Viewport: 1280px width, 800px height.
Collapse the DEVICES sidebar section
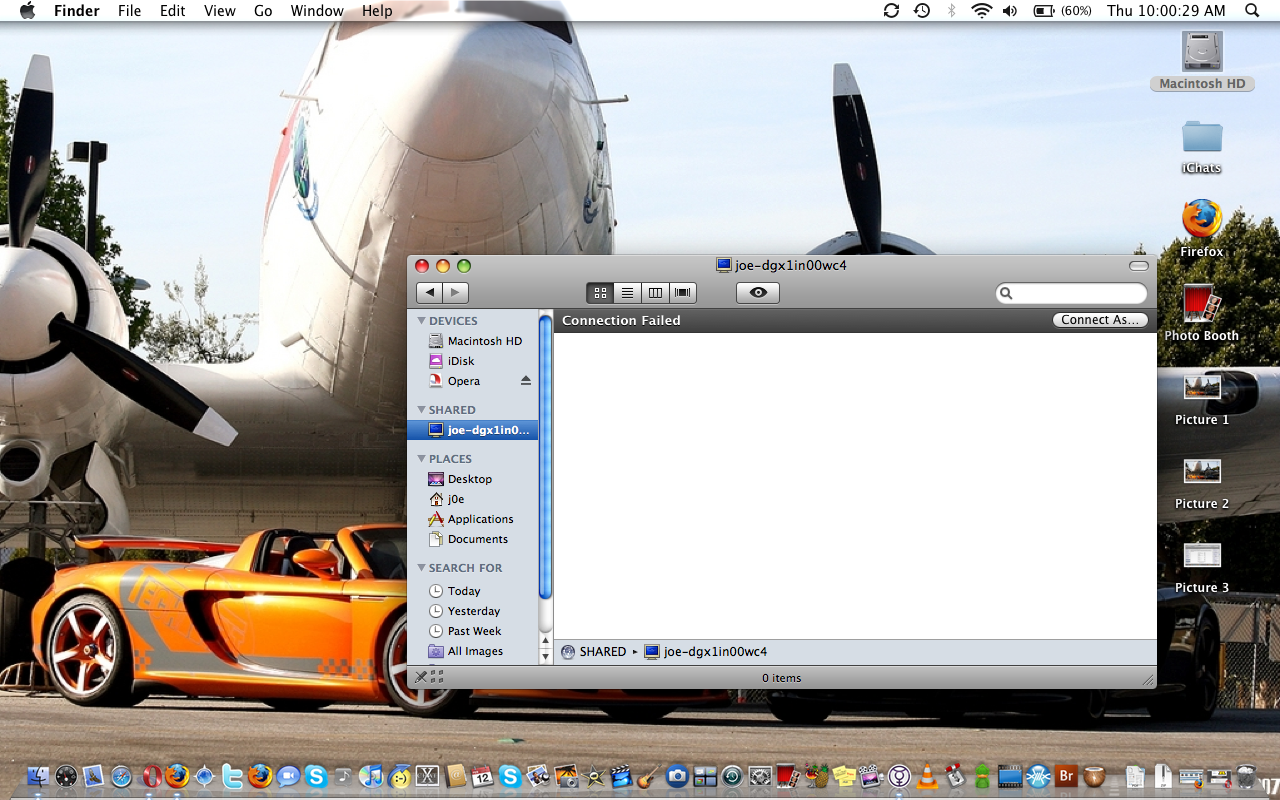pyautogui.click(x=422, y=321)
